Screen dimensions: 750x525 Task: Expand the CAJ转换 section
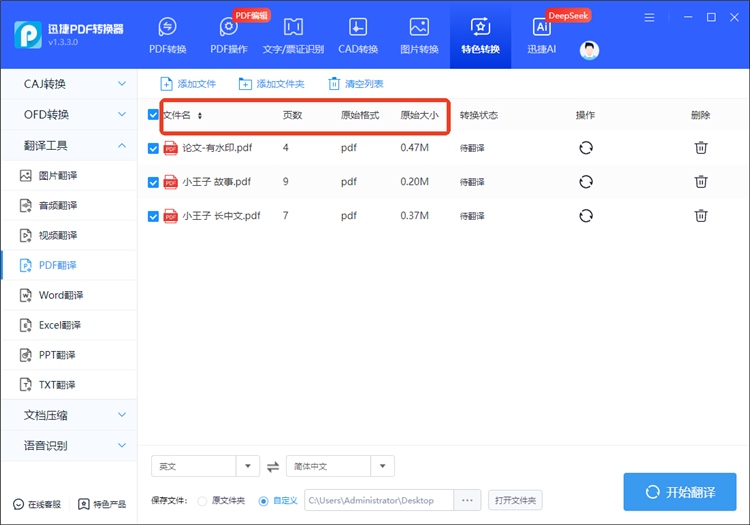coord(69,84)
